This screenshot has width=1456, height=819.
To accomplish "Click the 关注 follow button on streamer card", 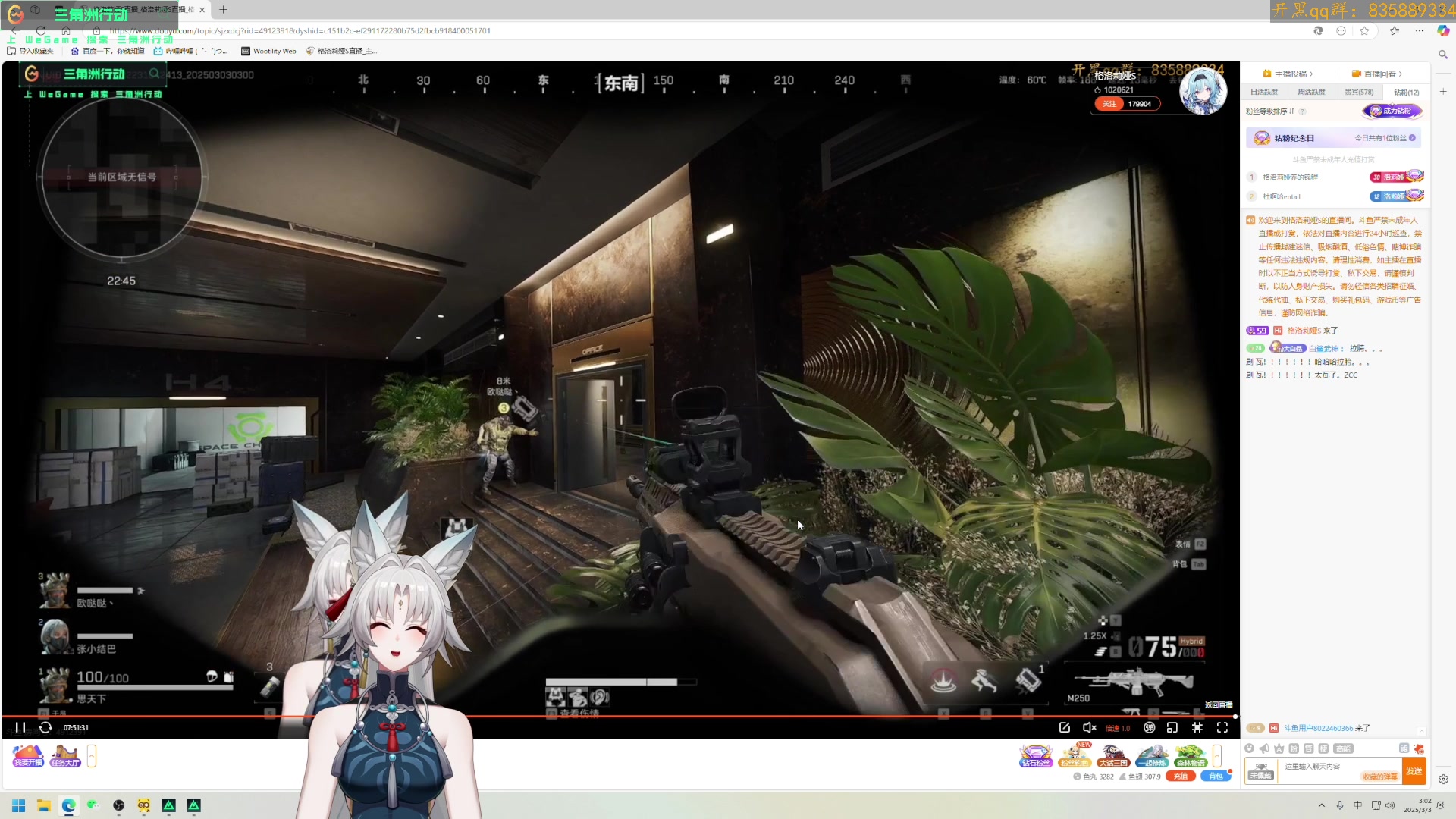I will click(1109, 104).
